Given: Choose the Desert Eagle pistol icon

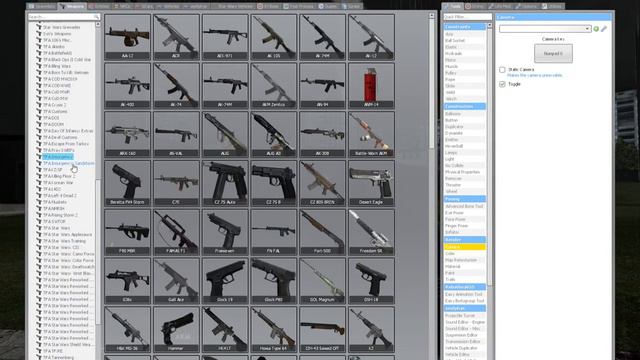Looking at the screenshot, I should [x=371, y=183].
